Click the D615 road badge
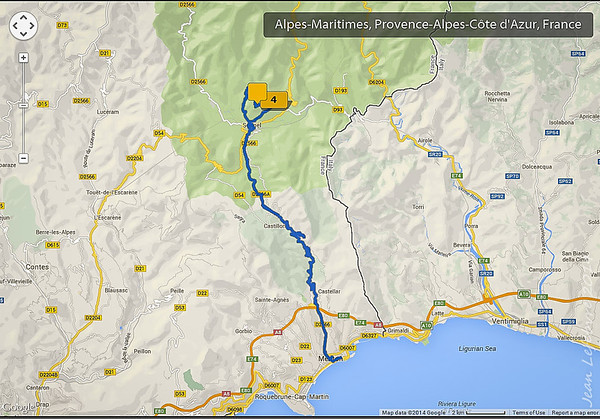Screen dimensions: 600x419 [52, 245]
